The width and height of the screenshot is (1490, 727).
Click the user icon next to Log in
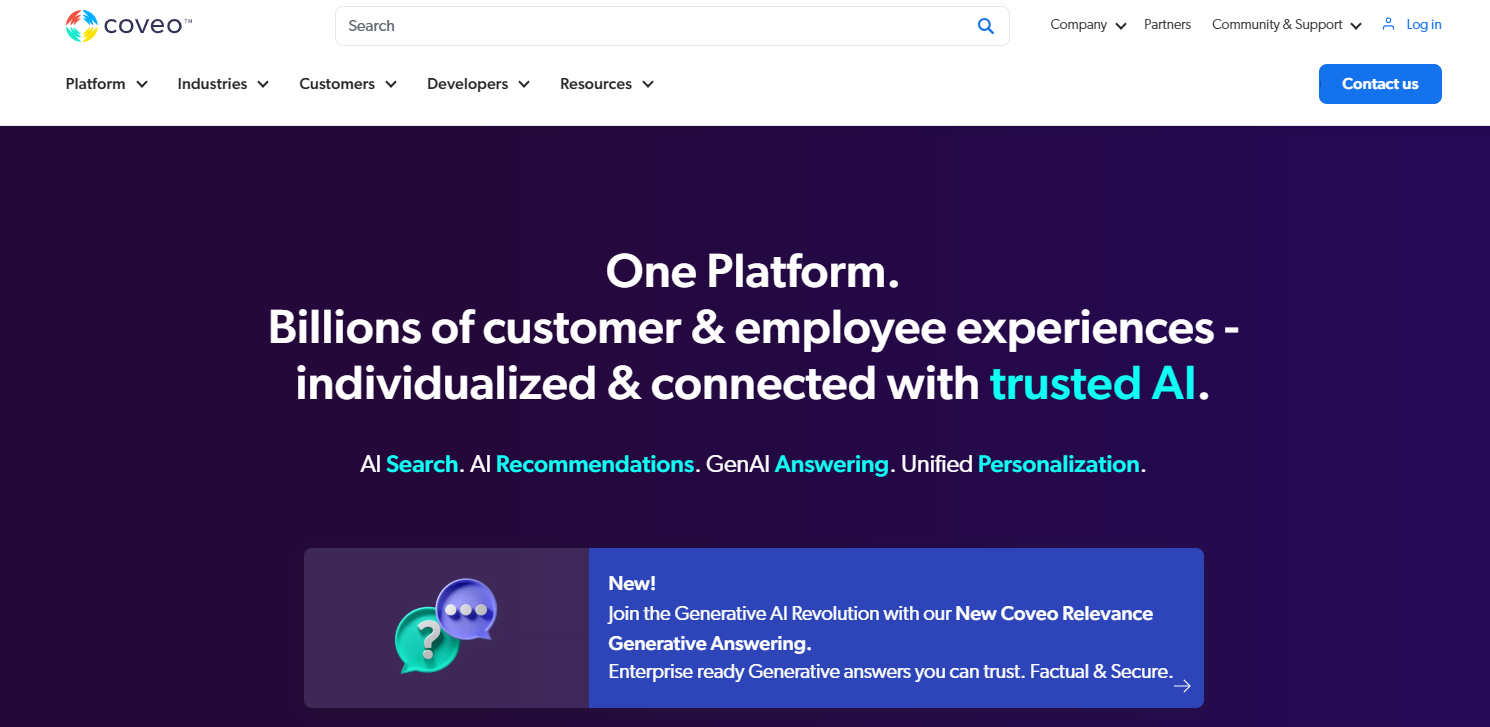tap(1387, 24)
